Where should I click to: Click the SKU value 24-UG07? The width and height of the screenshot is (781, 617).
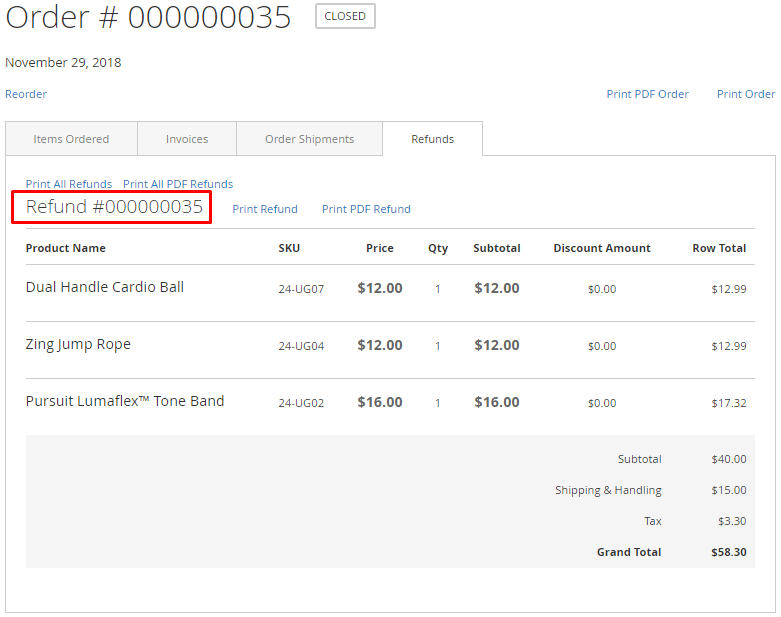point(301,289)
